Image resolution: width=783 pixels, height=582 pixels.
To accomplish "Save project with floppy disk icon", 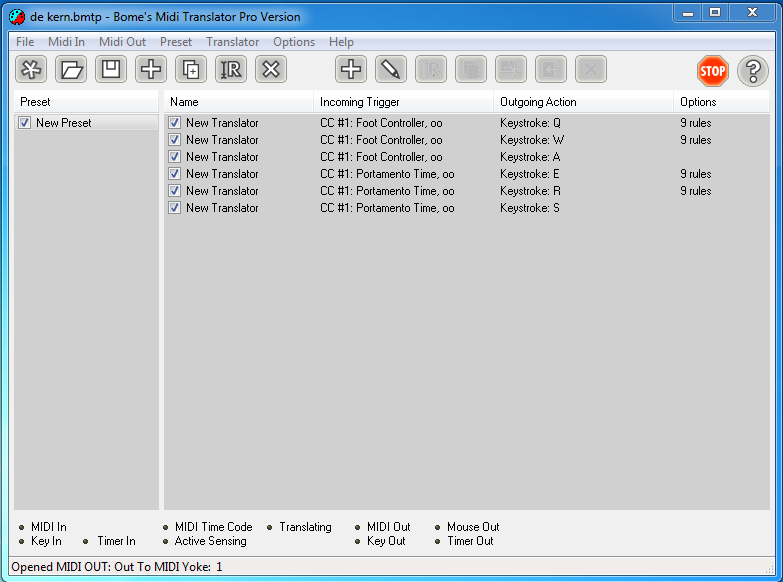I will pyautogui.click(x=111, y=69).
